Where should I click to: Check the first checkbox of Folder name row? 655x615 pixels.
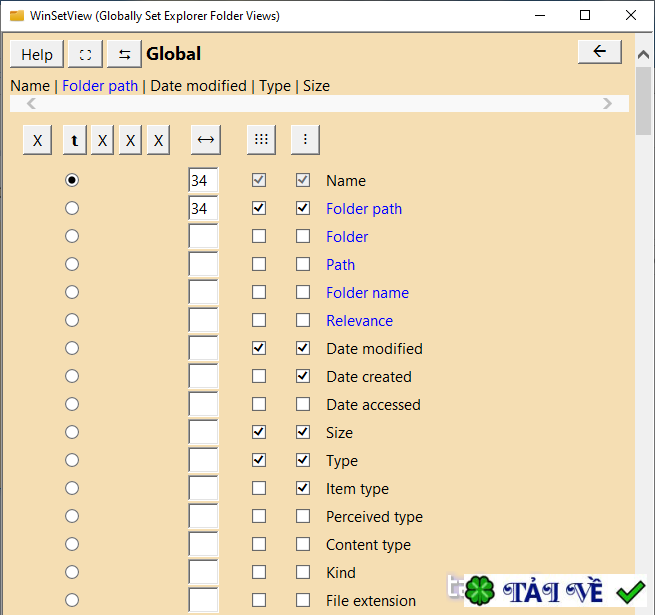(259, 292)
